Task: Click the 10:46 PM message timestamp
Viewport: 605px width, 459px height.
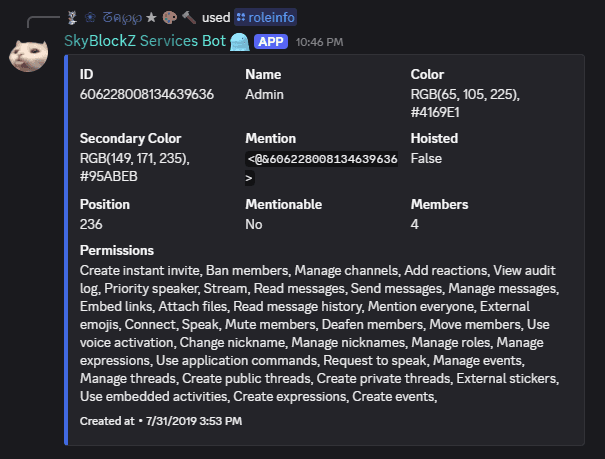Action: click(x=320, y=42)
